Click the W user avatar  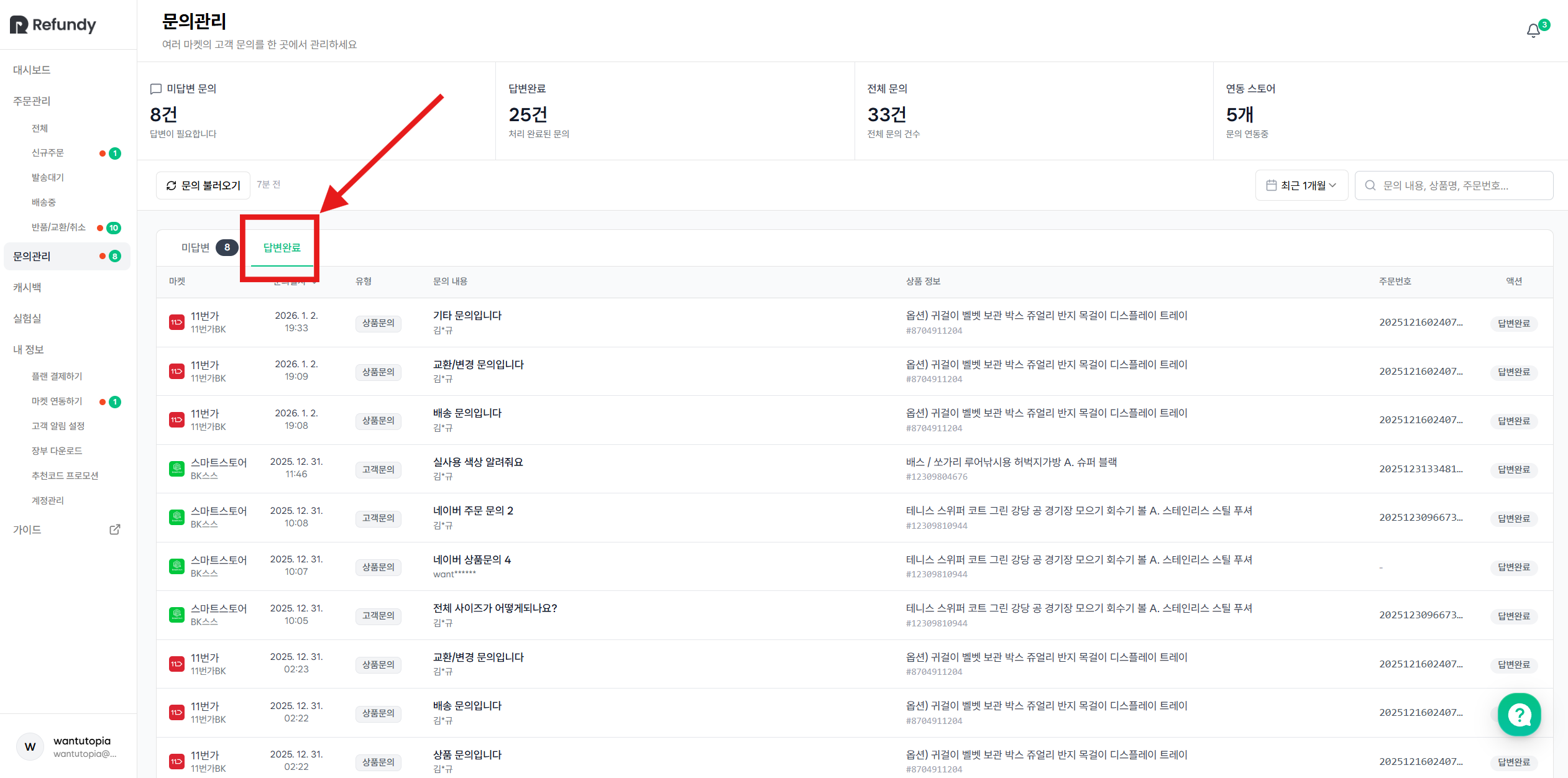click(x=30, y=746)
